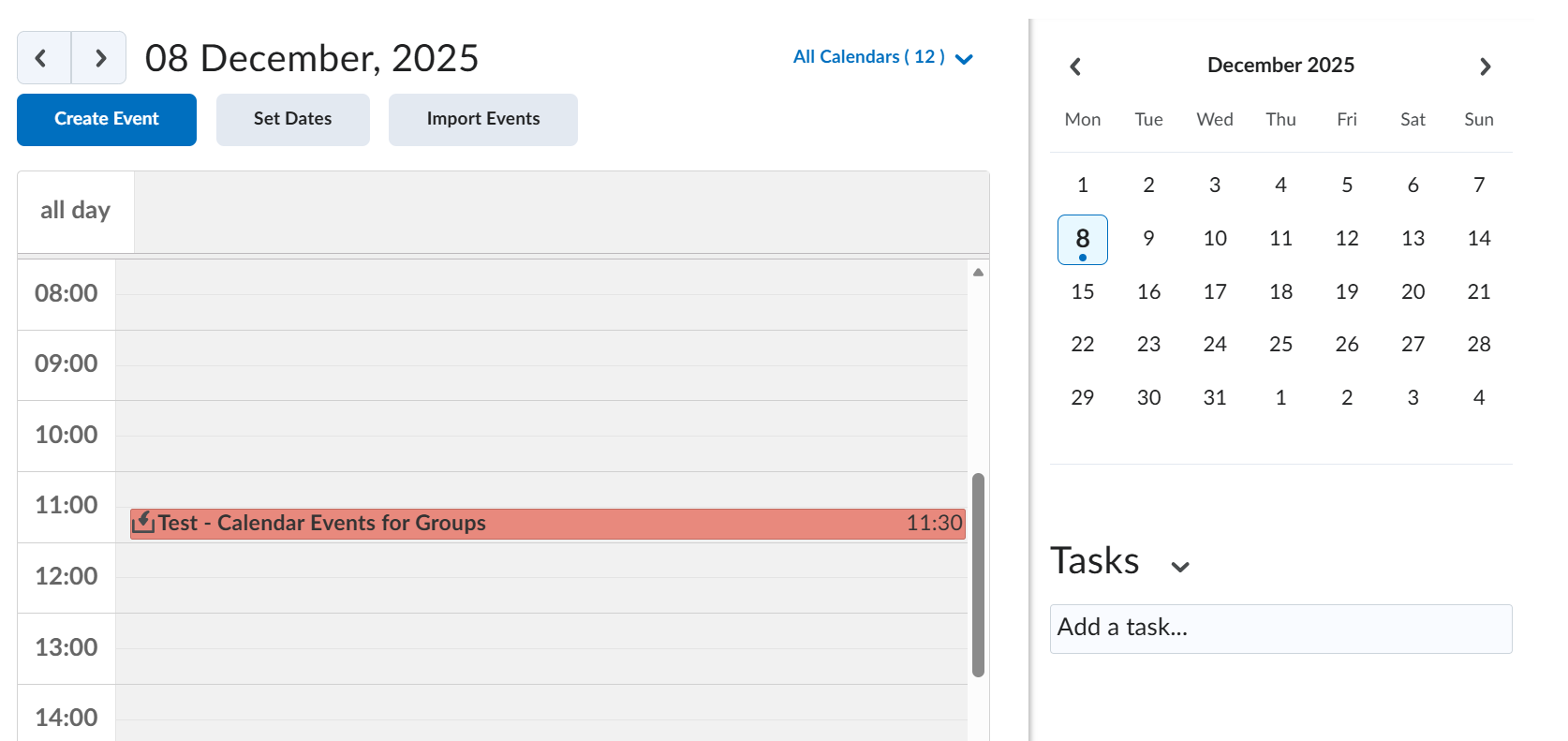Expand the All Calendars (12) dropdown
The height and width of the screenshot is (741, 1568).
882,57
